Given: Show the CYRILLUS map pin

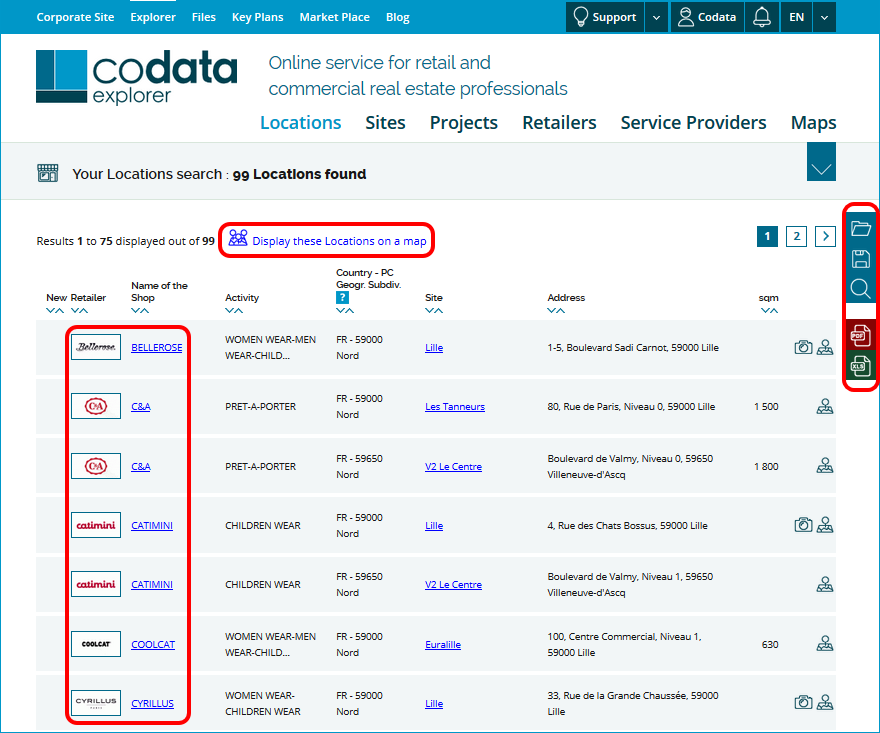Looking at the screenshot, I should pos(824,703).
